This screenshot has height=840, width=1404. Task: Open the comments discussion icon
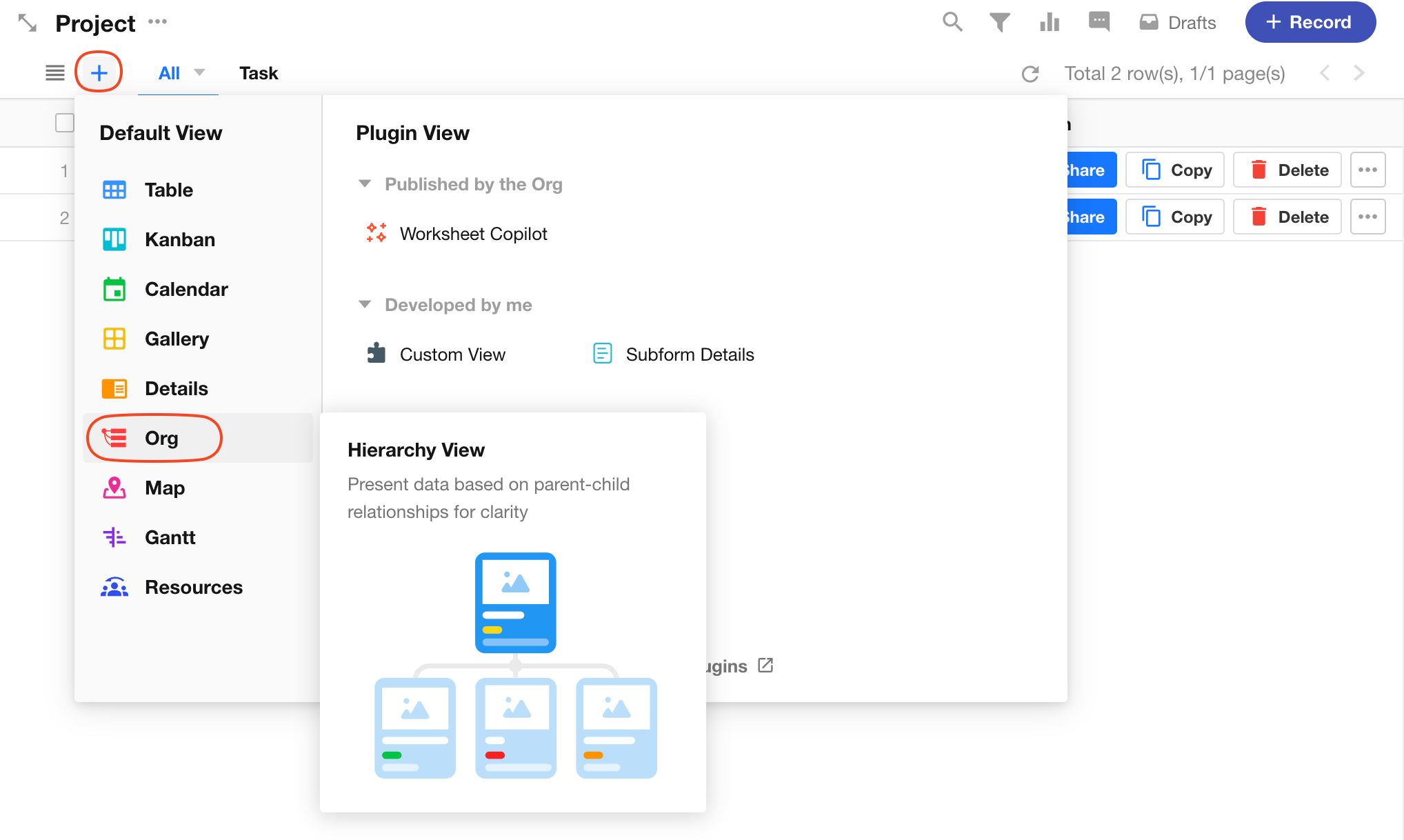[x=1099, y=22]
